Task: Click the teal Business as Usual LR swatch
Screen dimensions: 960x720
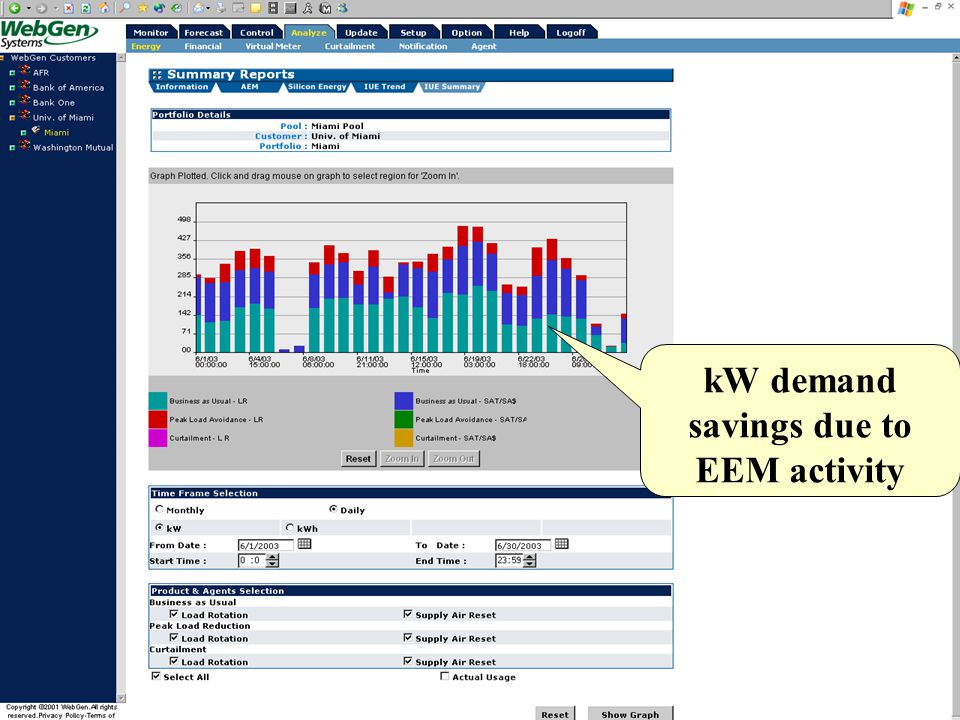Action: (x=158, y=401)
